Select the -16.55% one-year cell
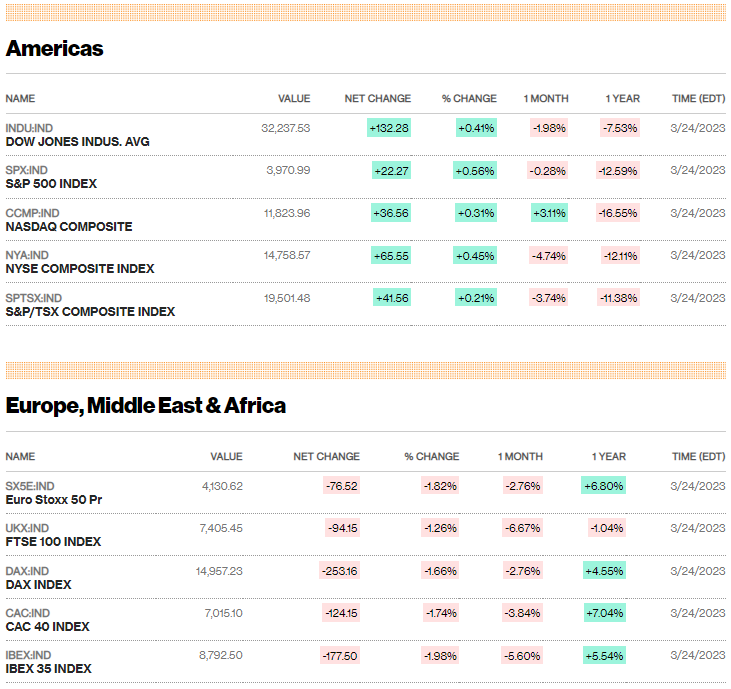The height and width of the screenshot is (689, 731). click(x=618, y=213)
